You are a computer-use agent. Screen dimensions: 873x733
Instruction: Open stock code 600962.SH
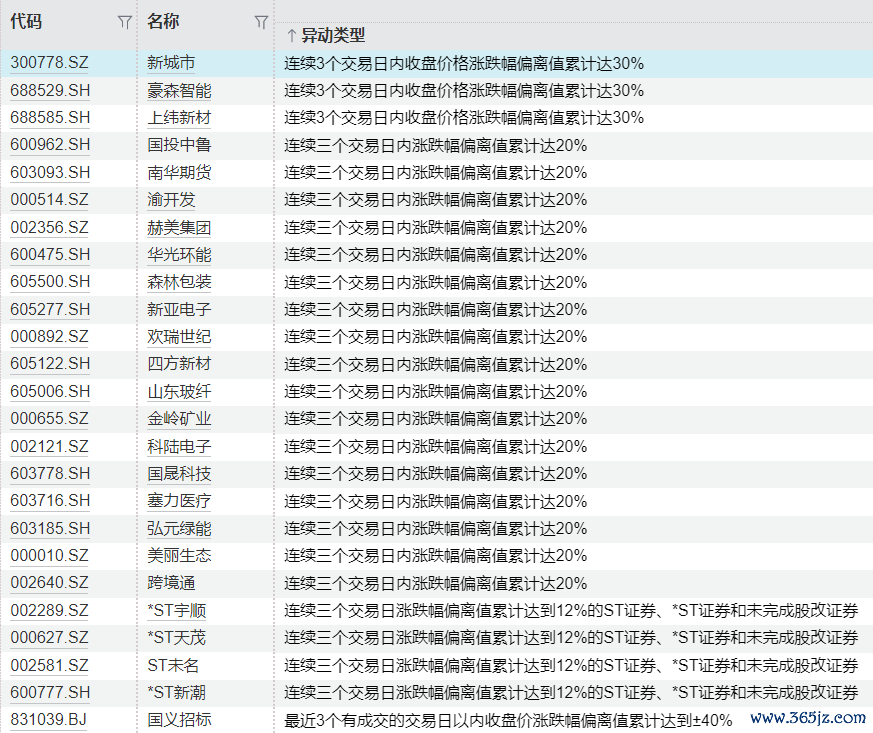[50, 145]
